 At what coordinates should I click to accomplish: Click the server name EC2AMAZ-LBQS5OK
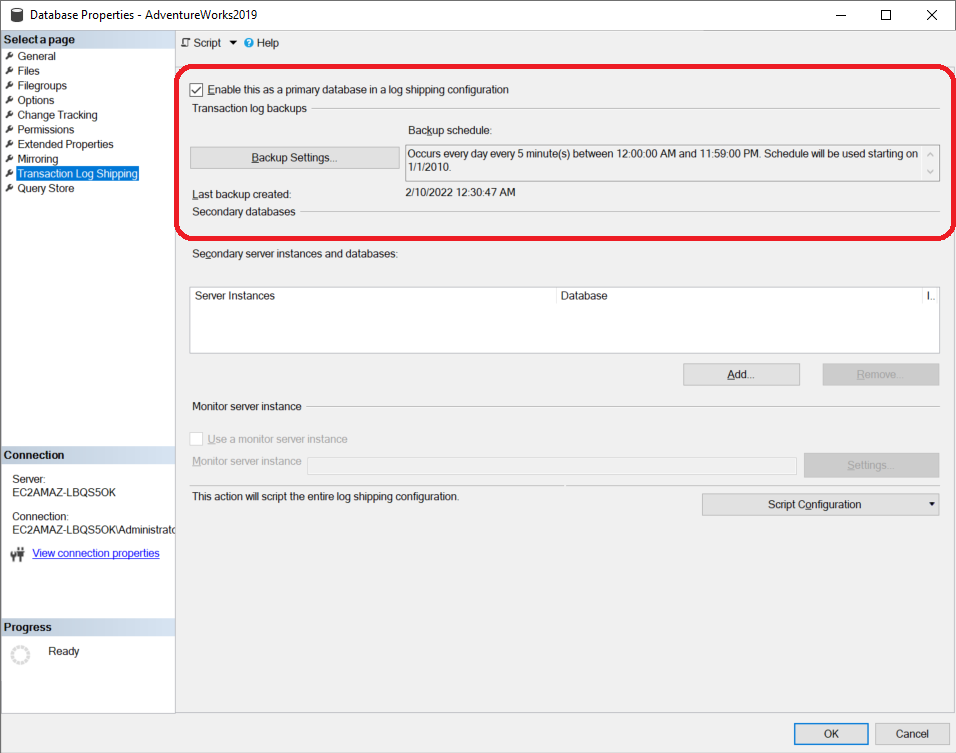pos(64,492)
